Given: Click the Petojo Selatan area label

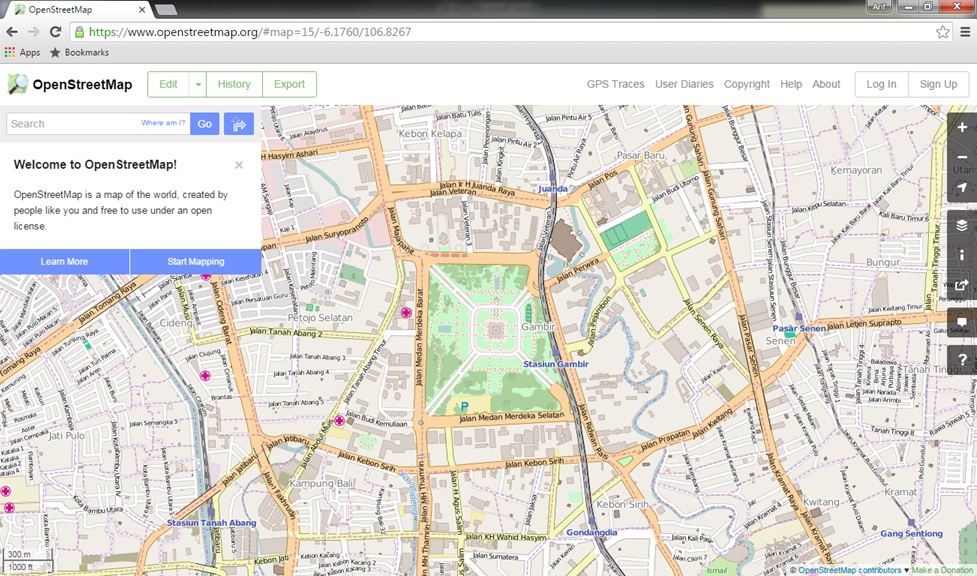Looking at the screenshot, I should point(320,317).
